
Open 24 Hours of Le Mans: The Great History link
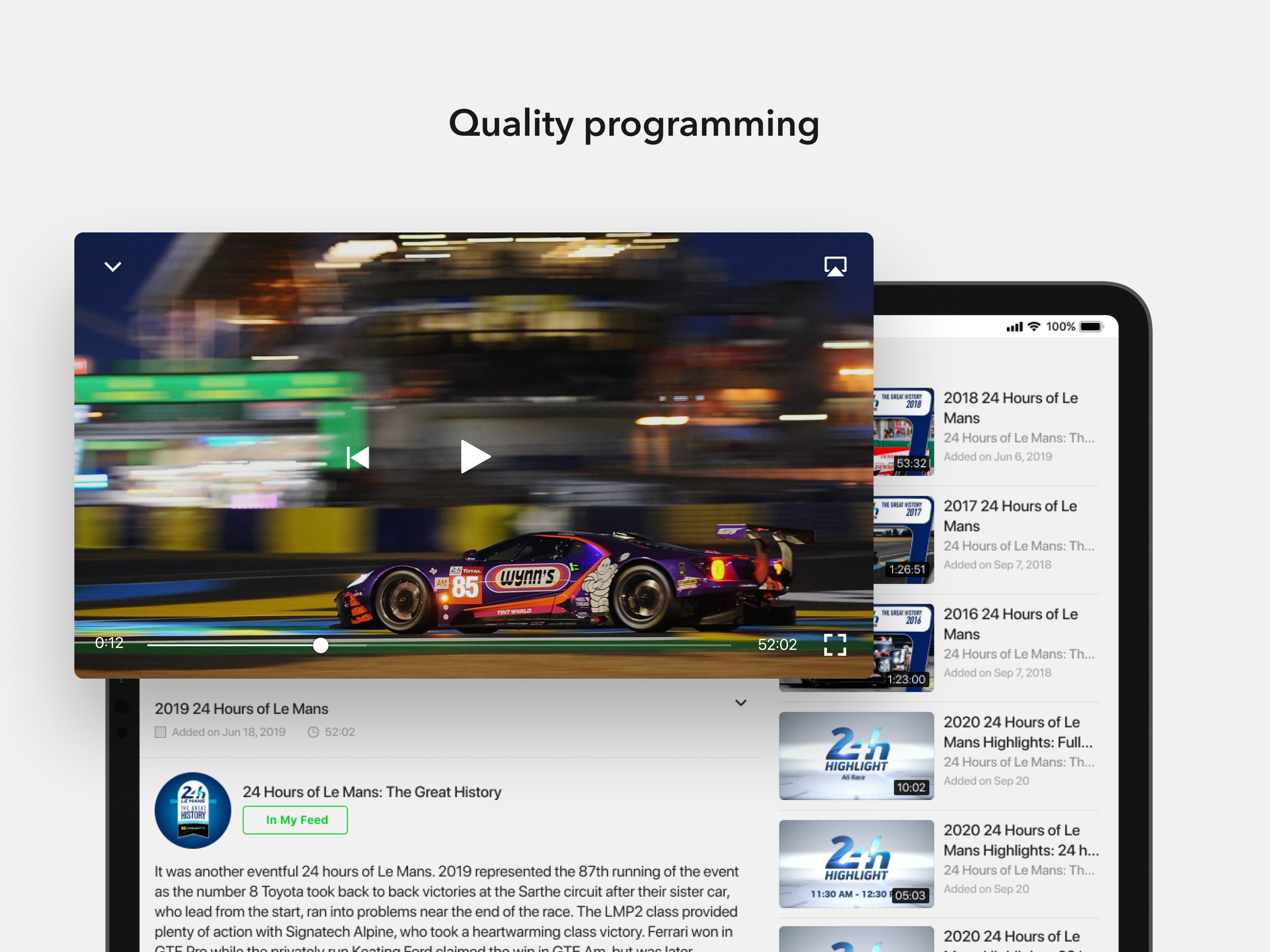(x=371, y=792)
